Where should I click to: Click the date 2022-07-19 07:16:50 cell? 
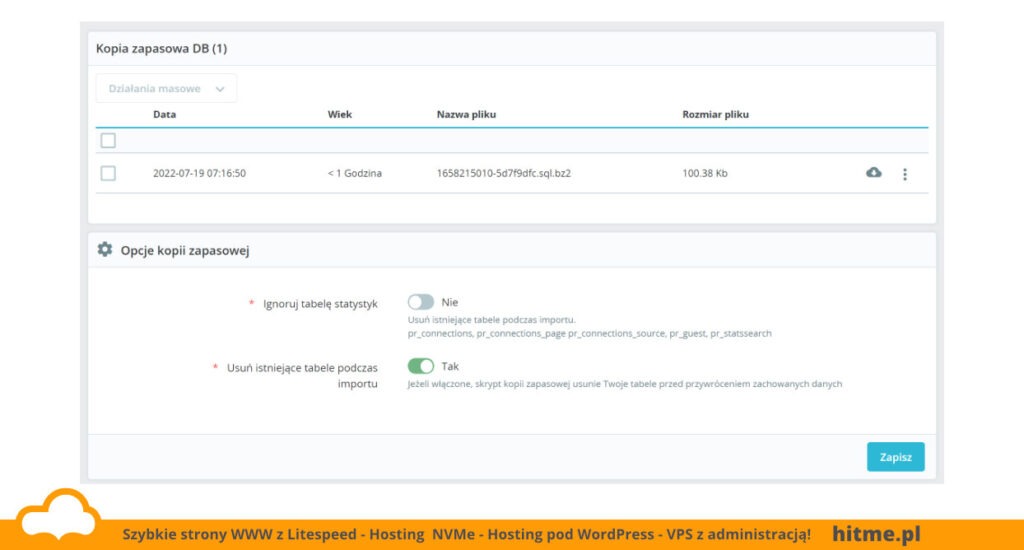(x=199, y=173)
